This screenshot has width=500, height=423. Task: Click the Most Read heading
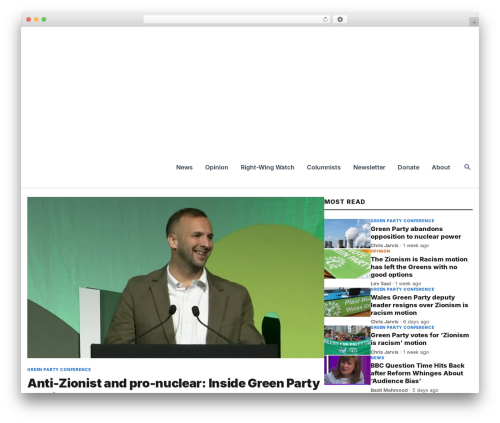pos(345,202)
